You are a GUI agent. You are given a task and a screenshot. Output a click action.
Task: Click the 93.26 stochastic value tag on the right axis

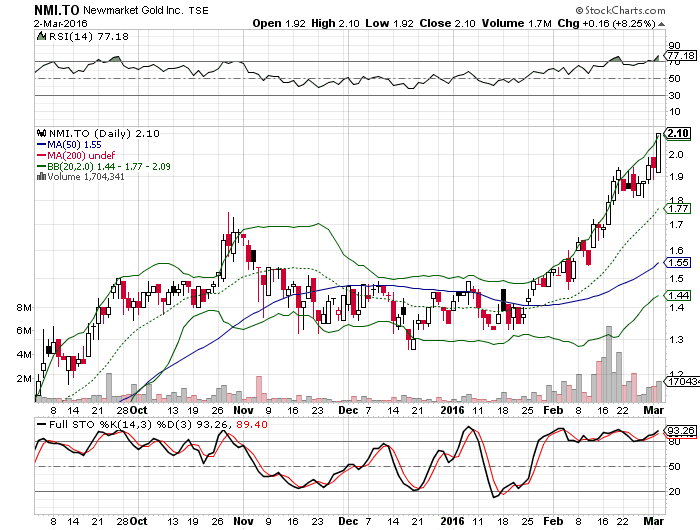click(681, 431)
